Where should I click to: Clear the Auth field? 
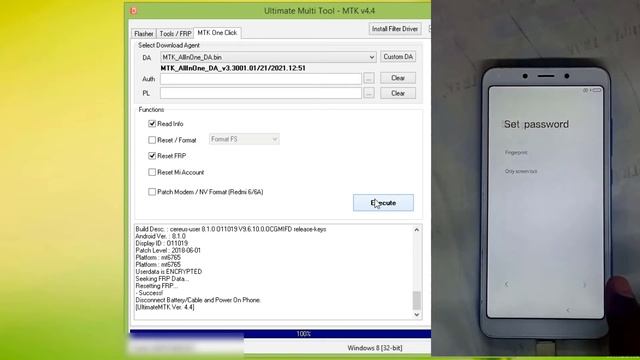point(398,78)
